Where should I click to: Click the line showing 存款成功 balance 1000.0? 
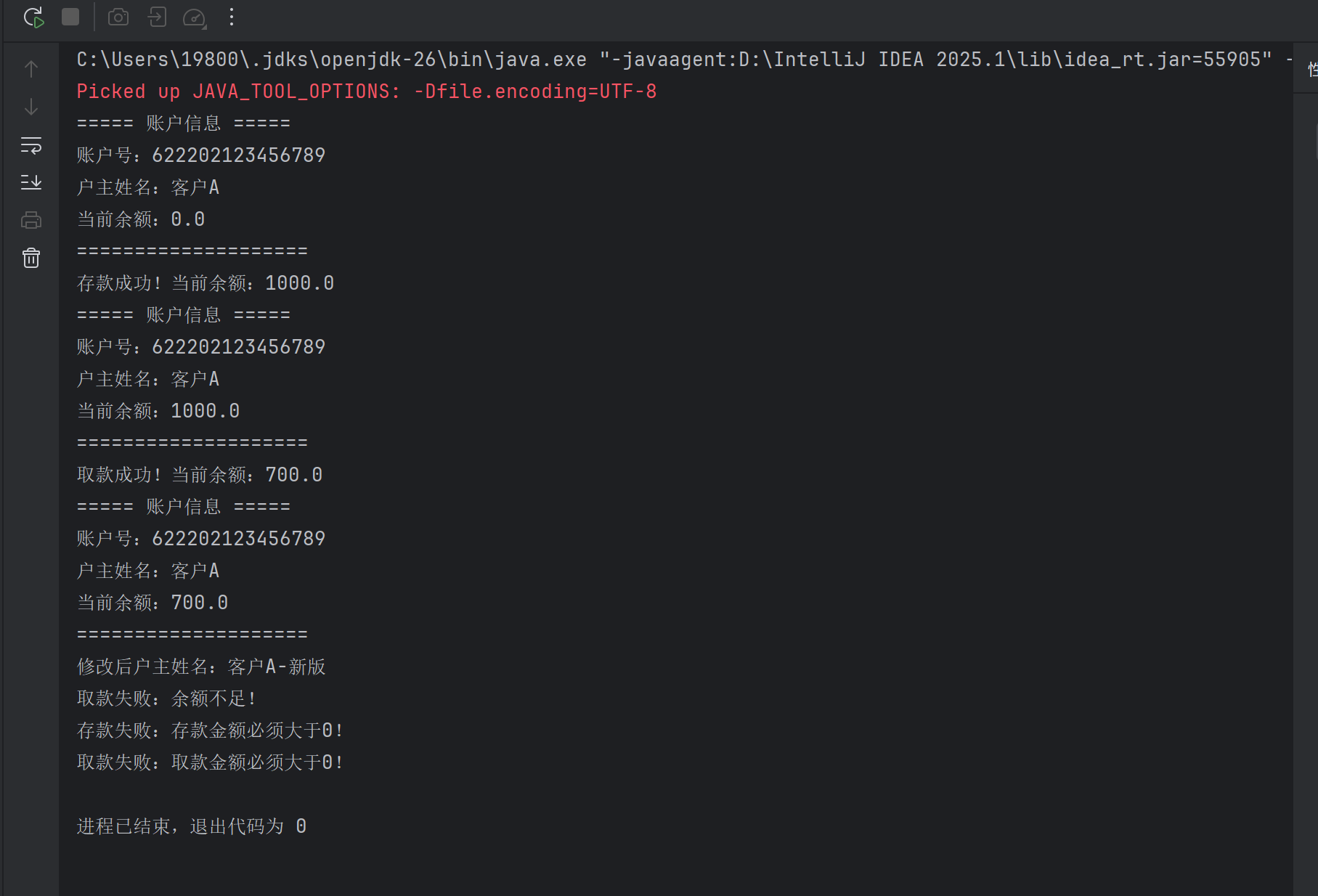[206, 283]
